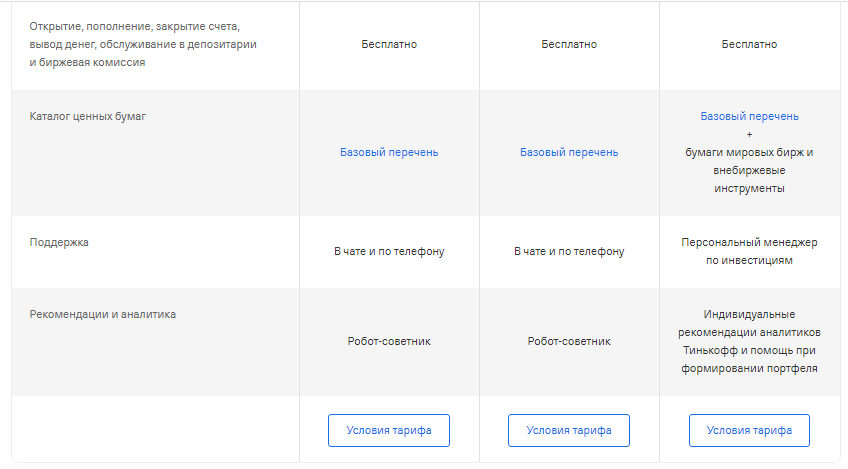Select В чате и по телефону, middle column

point(569,252)
